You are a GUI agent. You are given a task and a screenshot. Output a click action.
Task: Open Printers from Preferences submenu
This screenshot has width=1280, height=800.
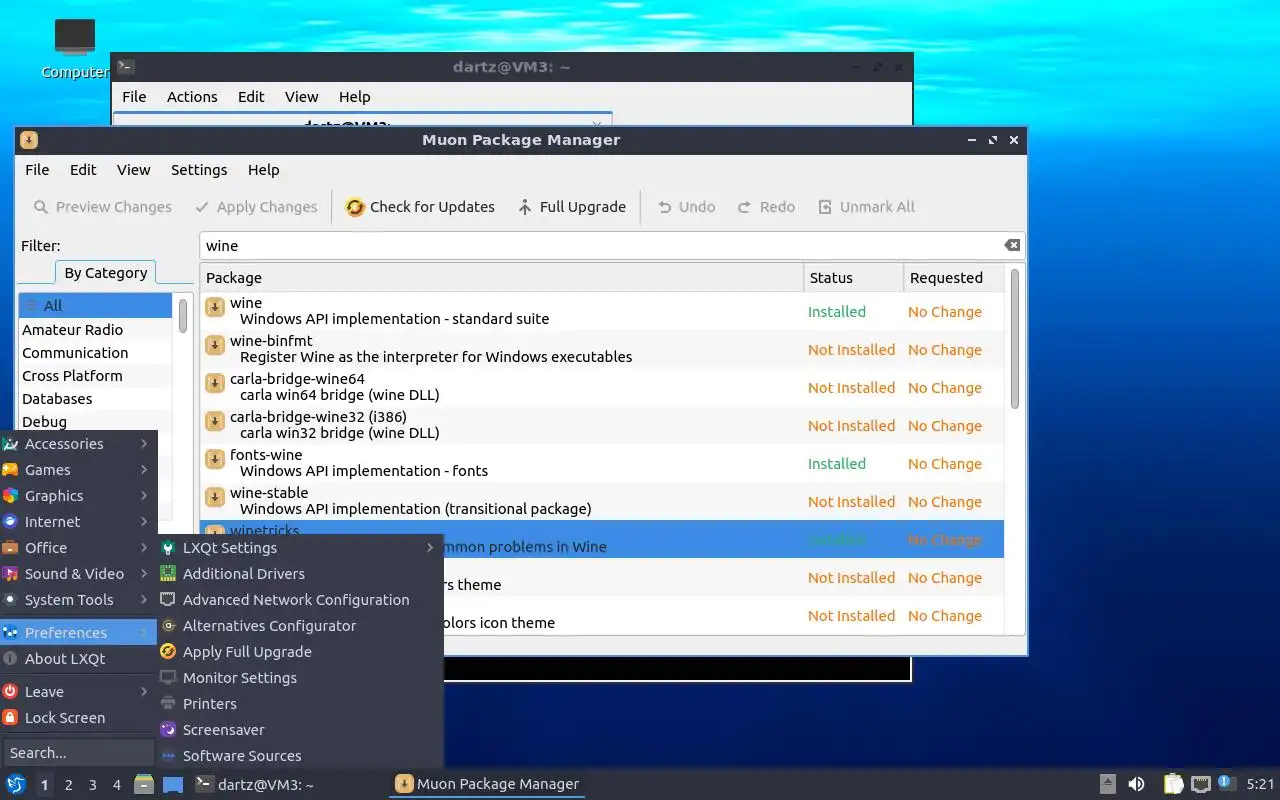coord(300,704)
